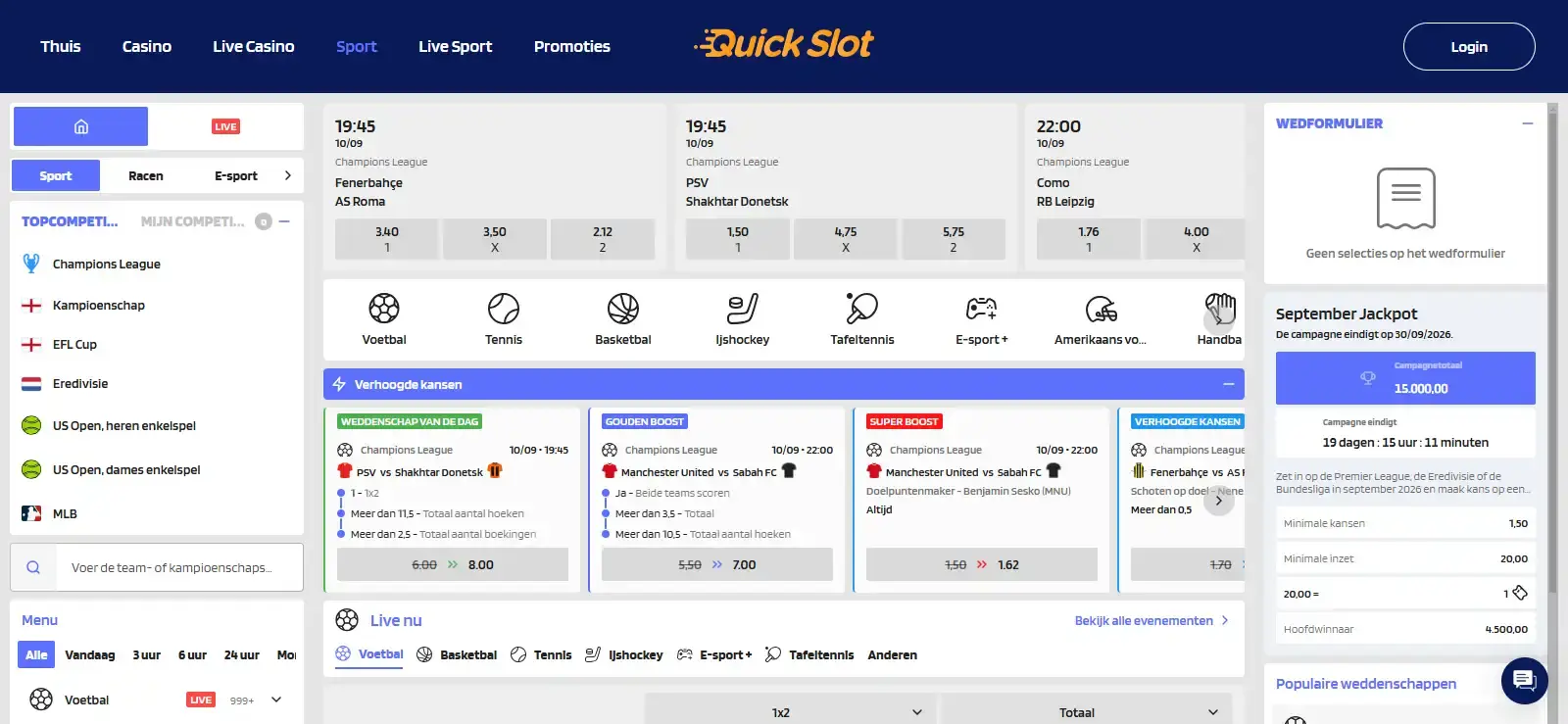Open Live Sport page
Screen dimensions: 1568x724
pyautogui.click(x=456, y=46)
